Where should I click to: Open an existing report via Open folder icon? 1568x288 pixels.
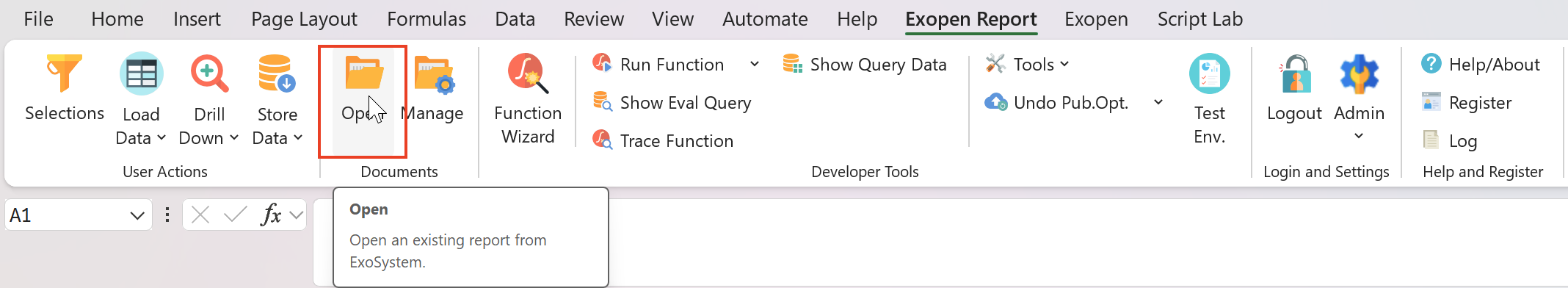(x=364, y=73)
